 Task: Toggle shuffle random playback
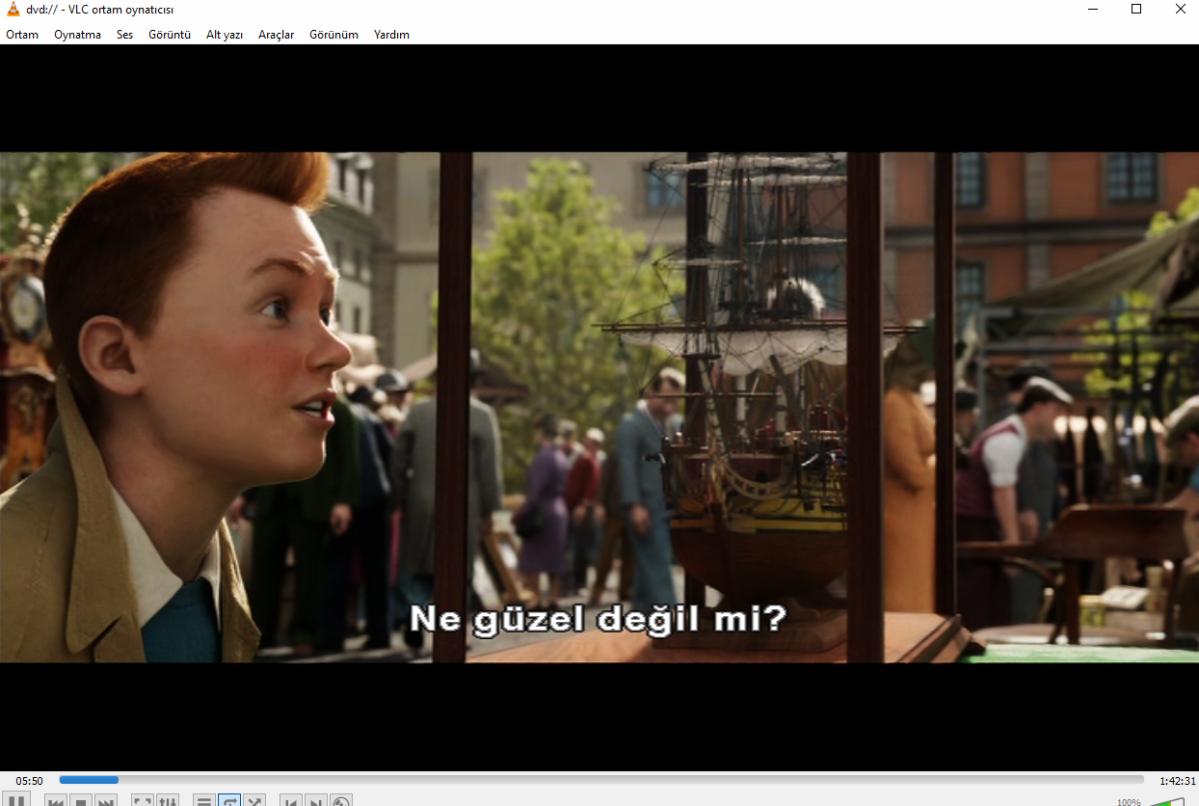(x=255, y=801)
